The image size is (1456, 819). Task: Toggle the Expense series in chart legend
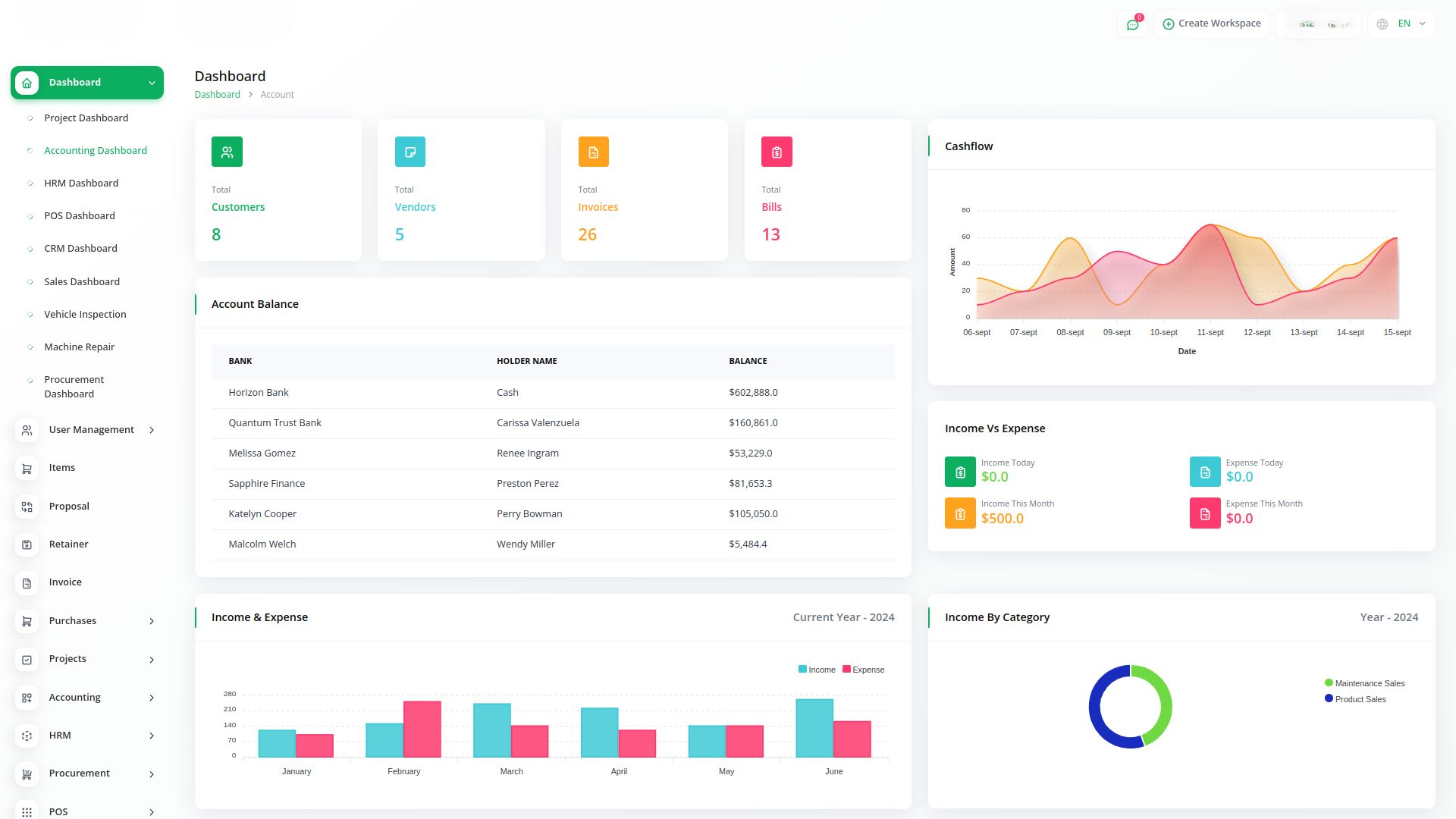pos(863,670)
